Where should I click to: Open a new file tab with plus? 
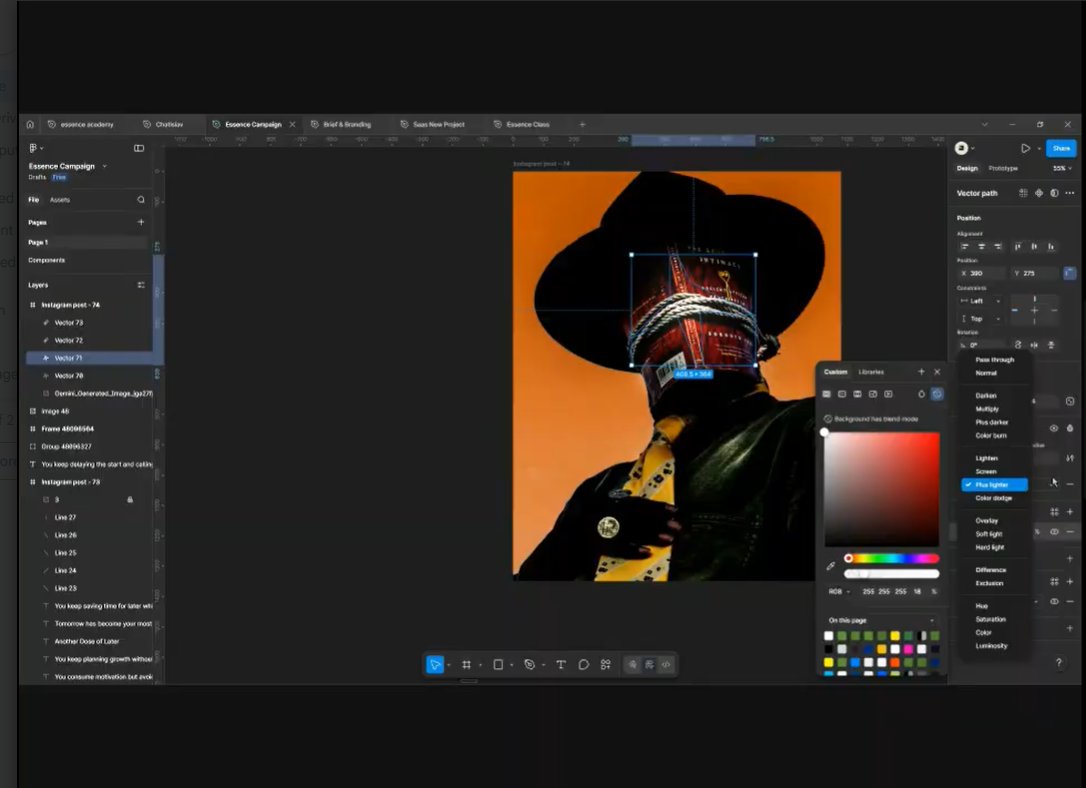coord(582,125)
